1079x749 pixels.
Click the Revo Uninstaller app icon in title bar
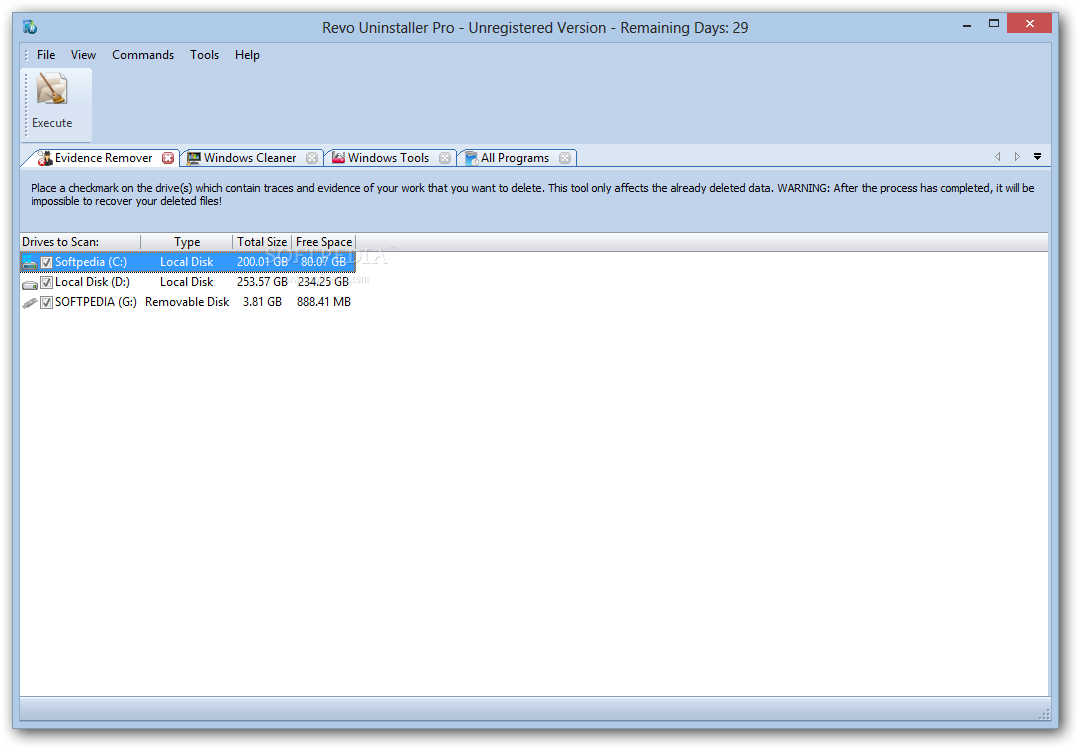pos(30,27)
